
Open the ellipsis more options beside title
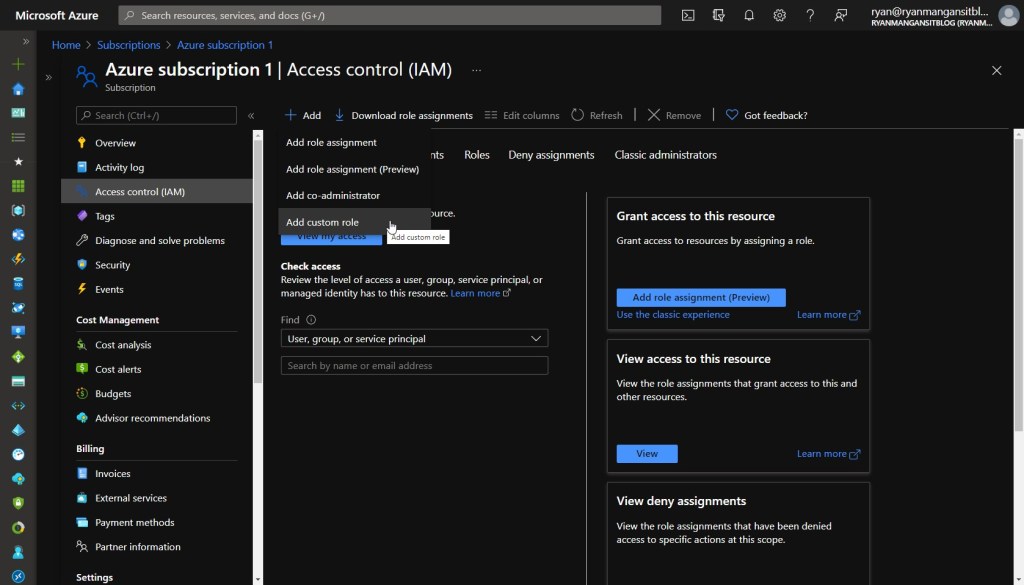(477, 70)
